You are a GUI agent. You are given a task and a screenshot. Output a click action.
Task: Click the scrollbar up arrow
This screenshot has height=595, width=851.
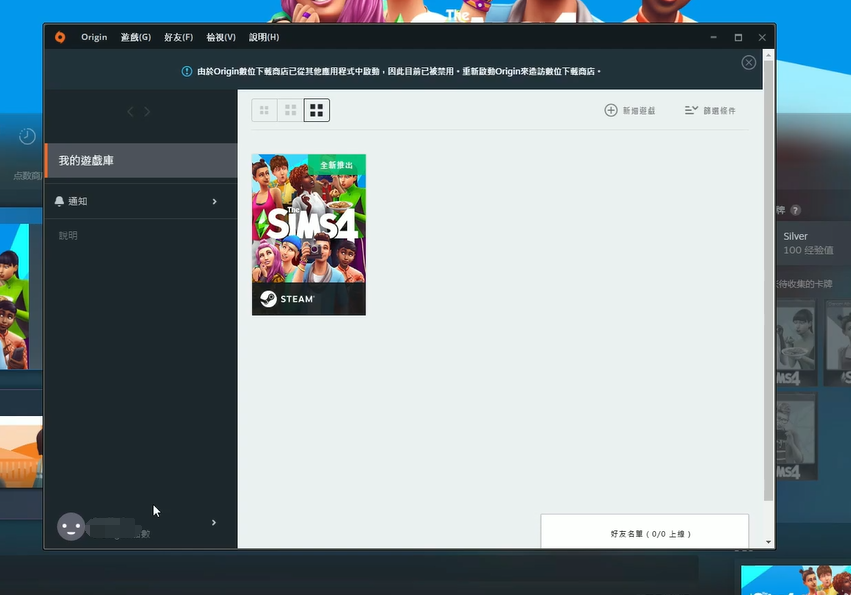pos(768,55)
